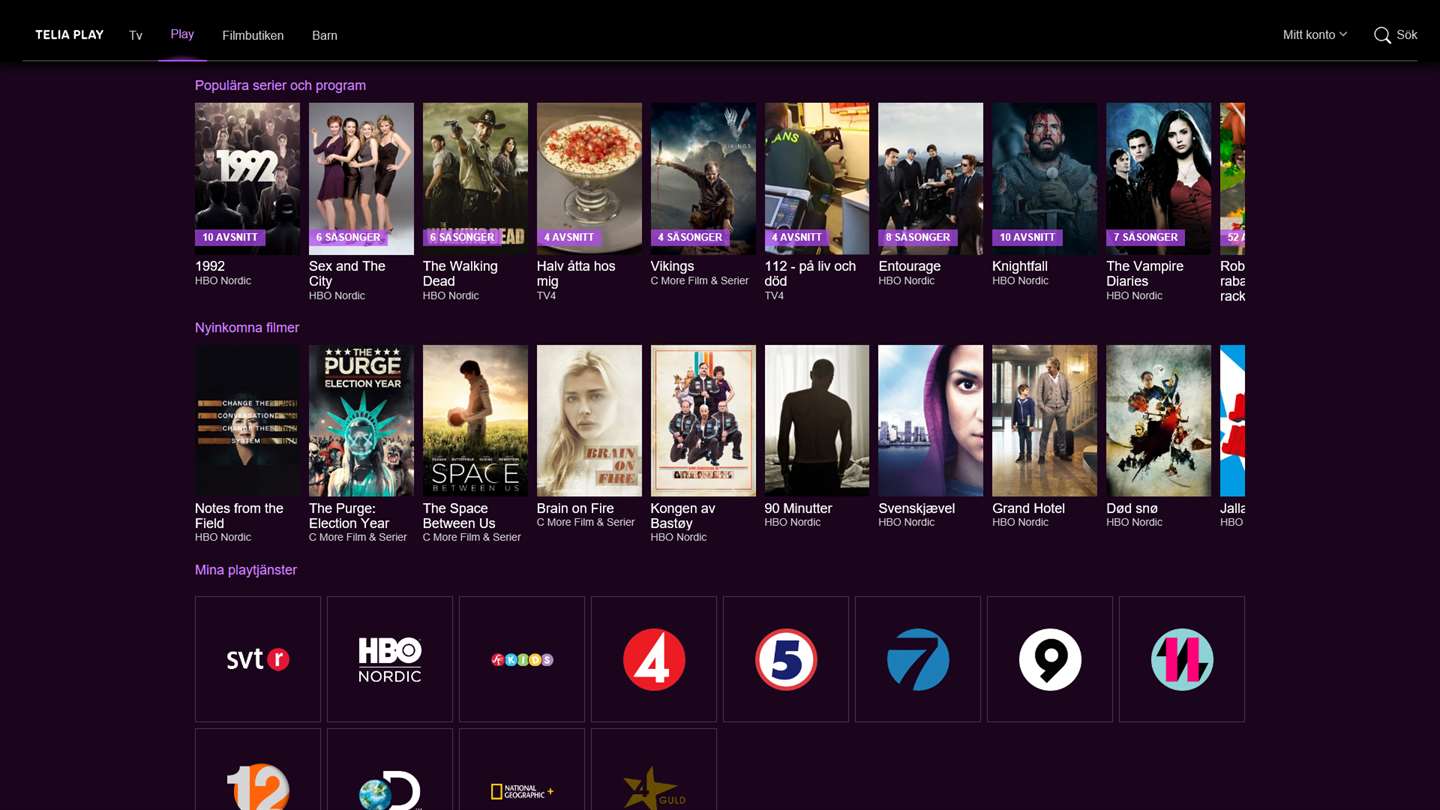
Task: Open the Kids channel service tile
Action: pyautogui.click(x=522, y=659)
